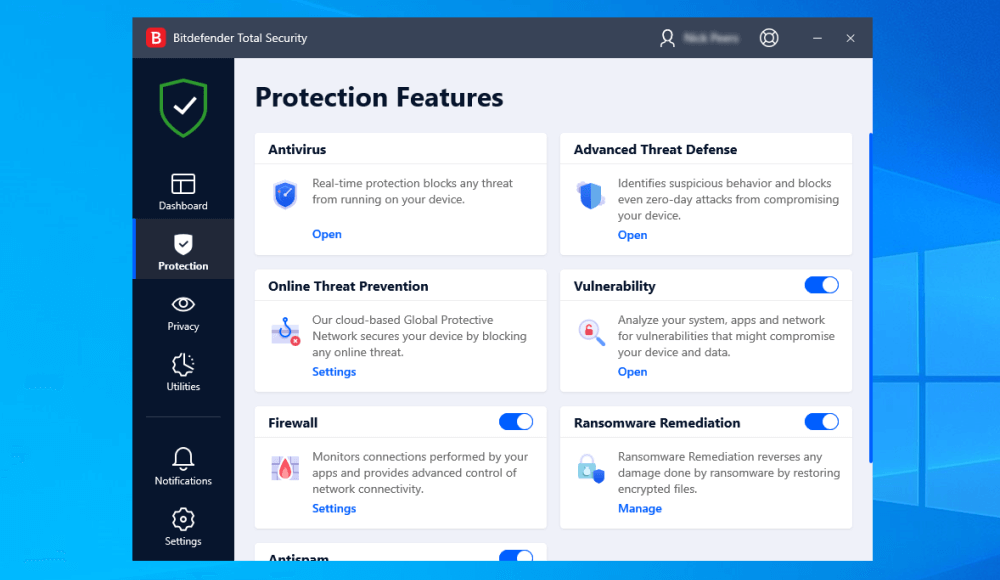The height and width of the screenshot is (580, 1000).
Task: Go to the Dashboard tab
Action: point(183,192)
